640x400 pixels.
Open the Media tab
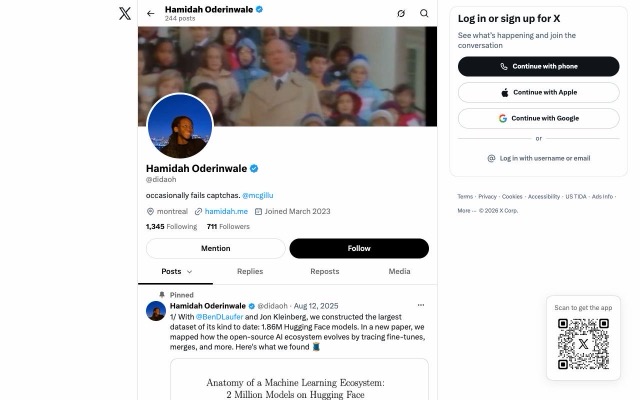pos(399,271)
